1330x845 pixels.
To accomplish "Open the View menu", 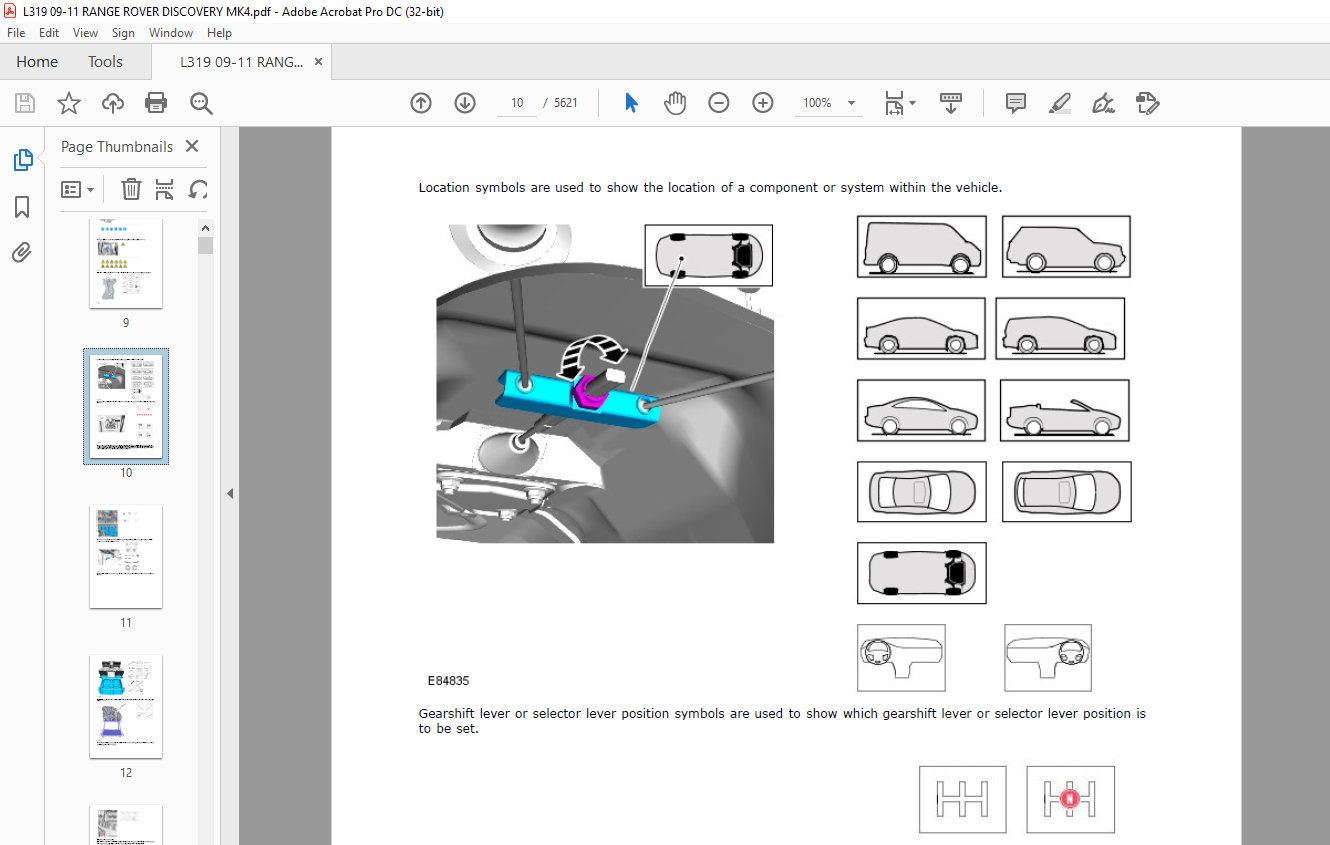I will coord(85,33).
